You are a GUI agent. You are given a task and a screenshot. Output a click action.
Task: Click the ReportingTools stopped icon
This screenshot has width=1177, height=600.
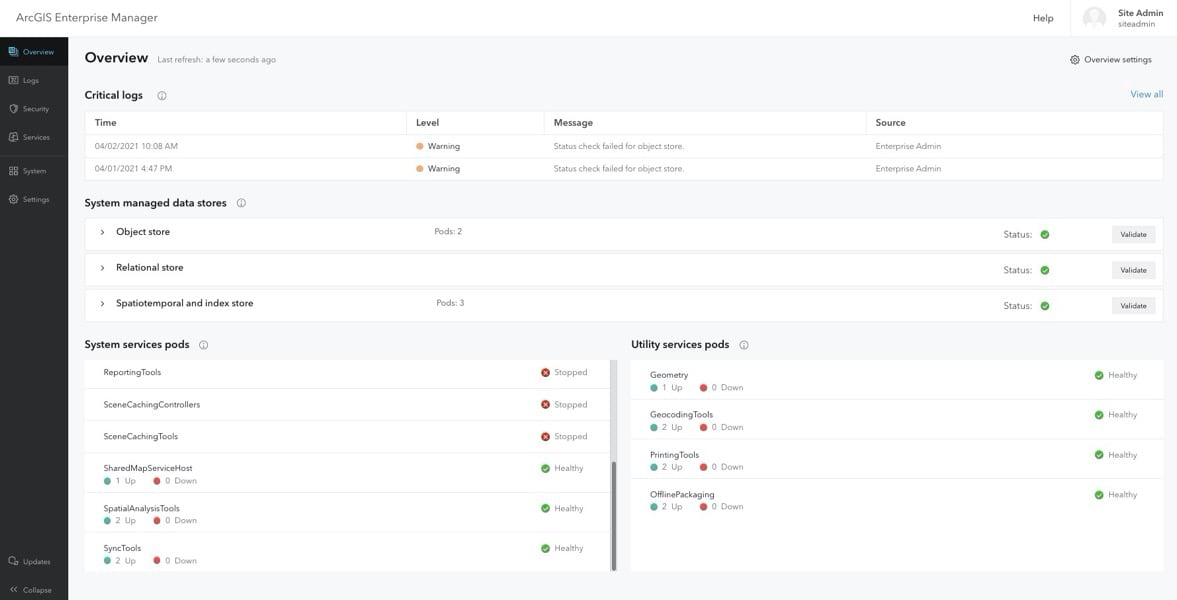tap(546, 372)
